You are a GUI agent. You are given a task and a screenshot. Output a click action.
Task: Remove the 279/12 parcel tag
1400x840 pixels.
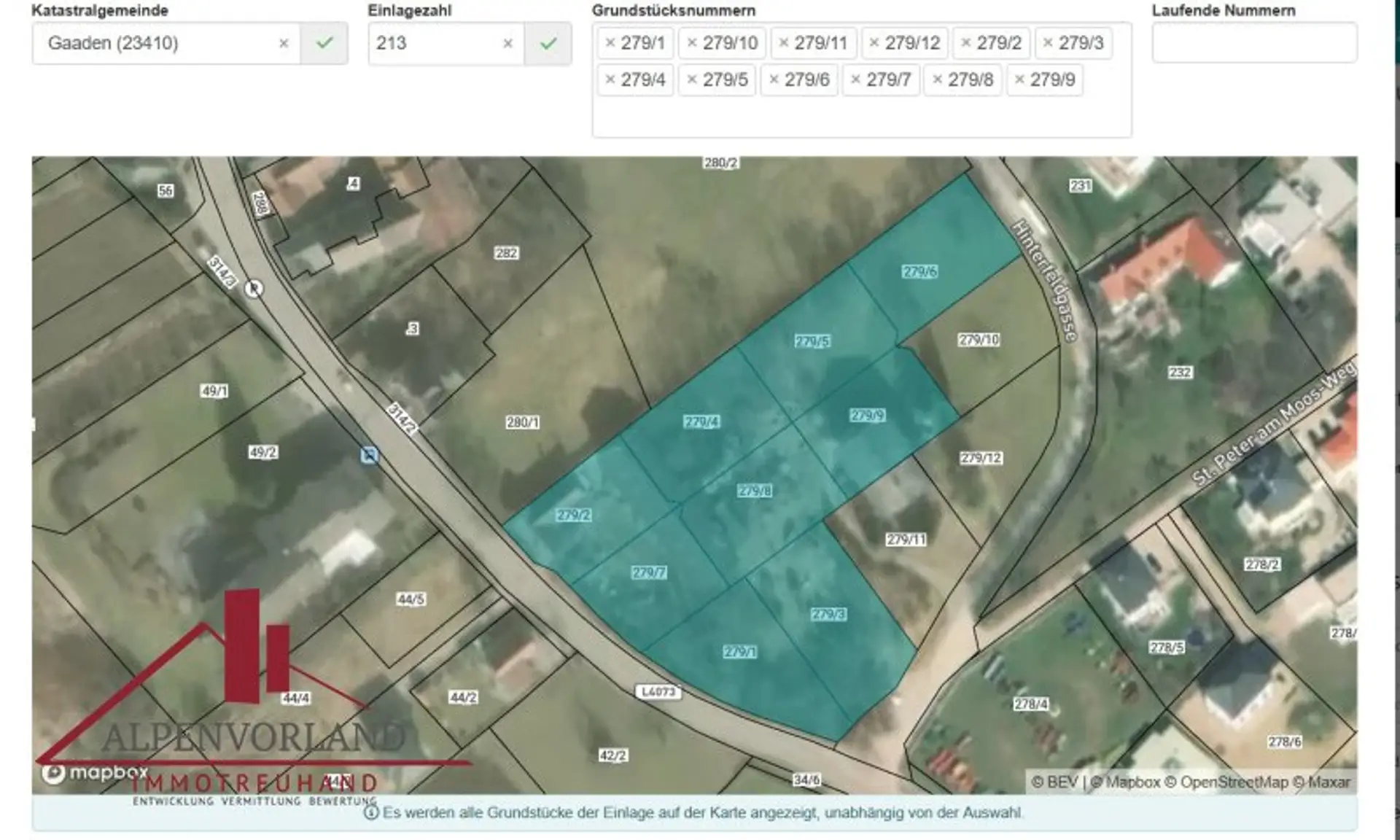tap(874, 43)
